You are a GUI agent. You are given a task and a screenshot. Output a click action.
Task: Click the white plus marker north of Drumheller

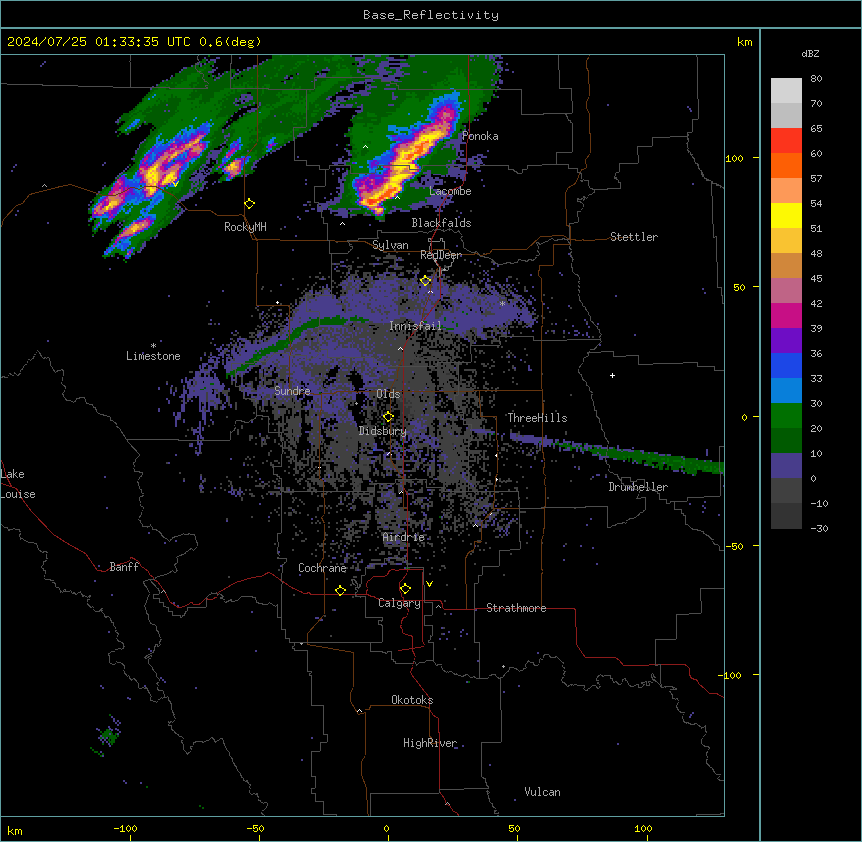[612, 375]
